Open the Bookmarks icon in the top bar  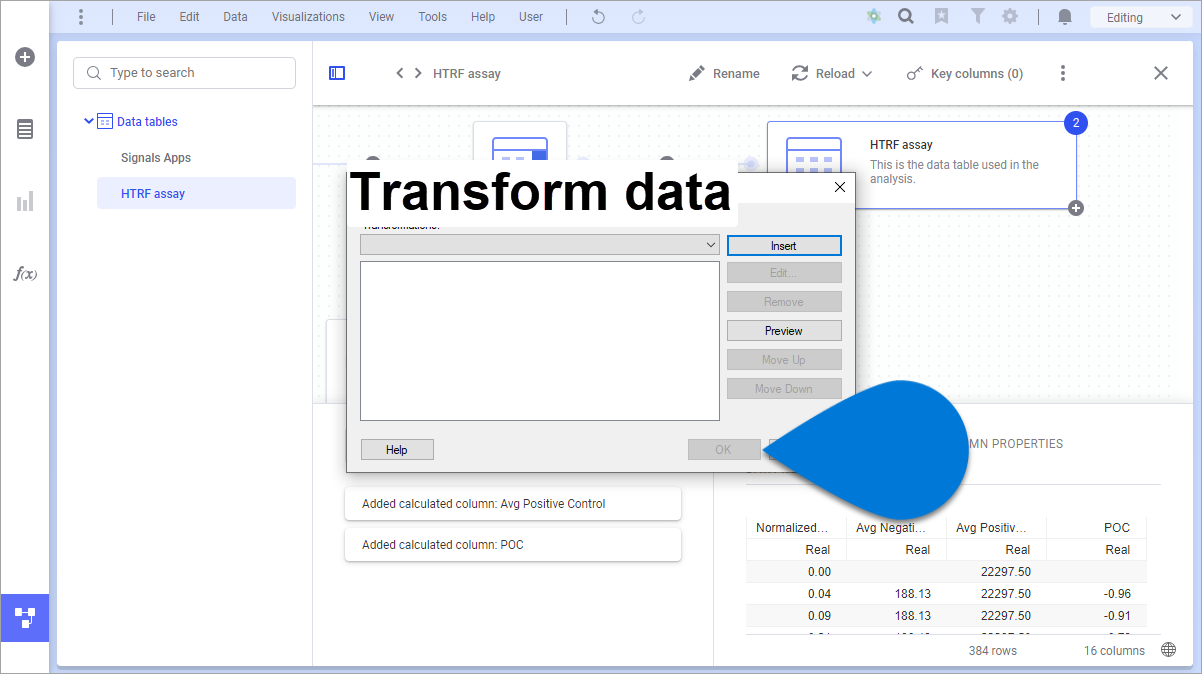click(941, 17)
